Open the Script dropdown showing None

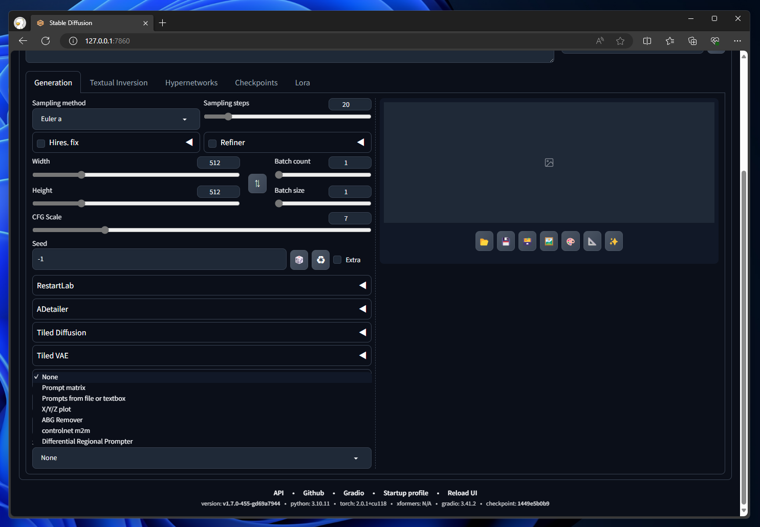[x=202, y=458]
